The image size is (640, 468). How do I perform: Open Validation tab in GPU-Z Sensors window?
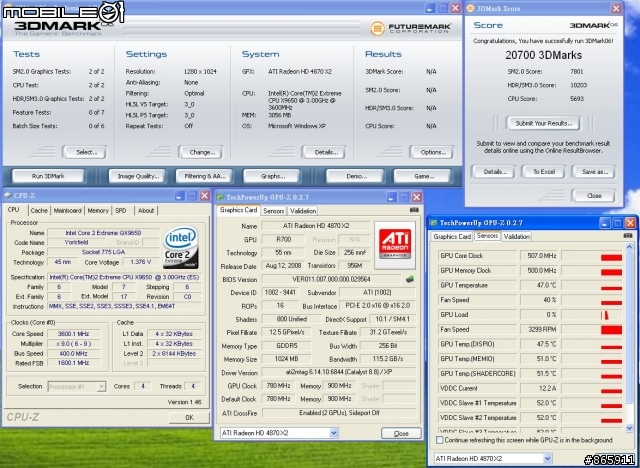coord(516,236)
